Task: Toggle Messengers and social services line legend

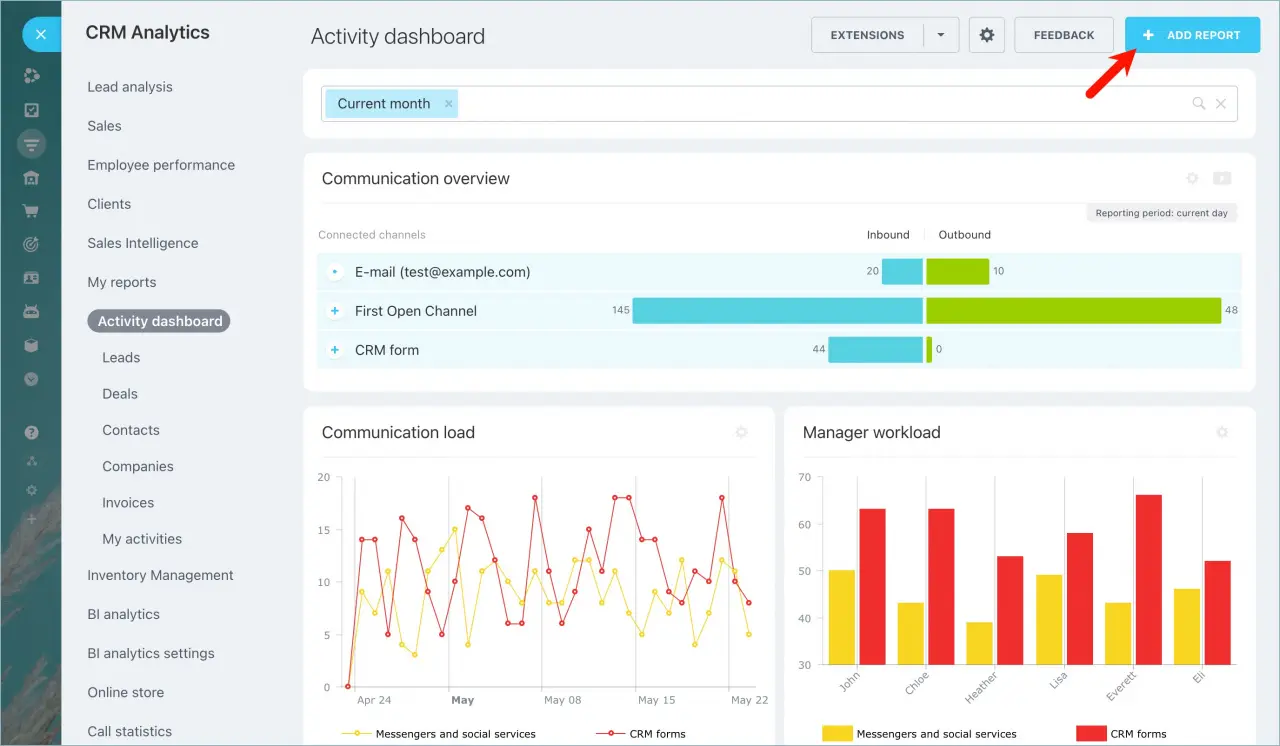Action: pos(438,734)
